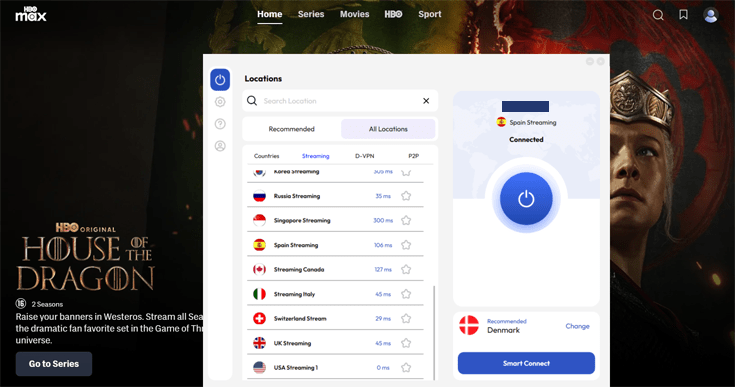The height and width of the screenshot is (387, 735).
Task: Click the Denmark flag in Recommended
Action: point(469,325)
